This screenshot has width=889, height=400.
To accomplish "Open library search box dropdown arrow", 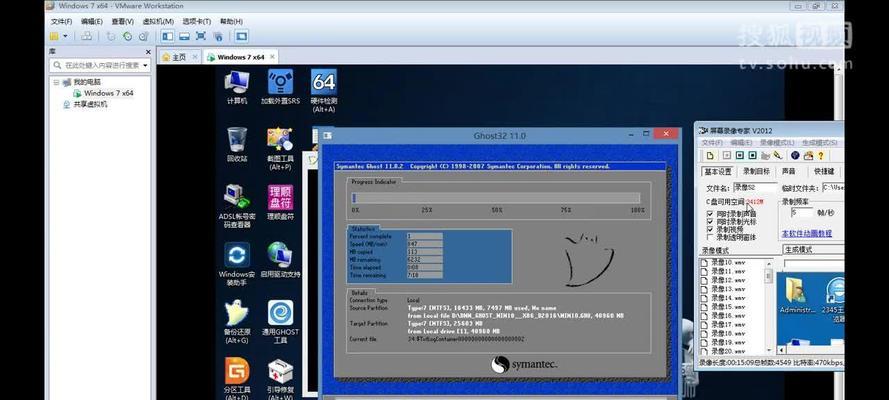I will (x=145, y=65).
